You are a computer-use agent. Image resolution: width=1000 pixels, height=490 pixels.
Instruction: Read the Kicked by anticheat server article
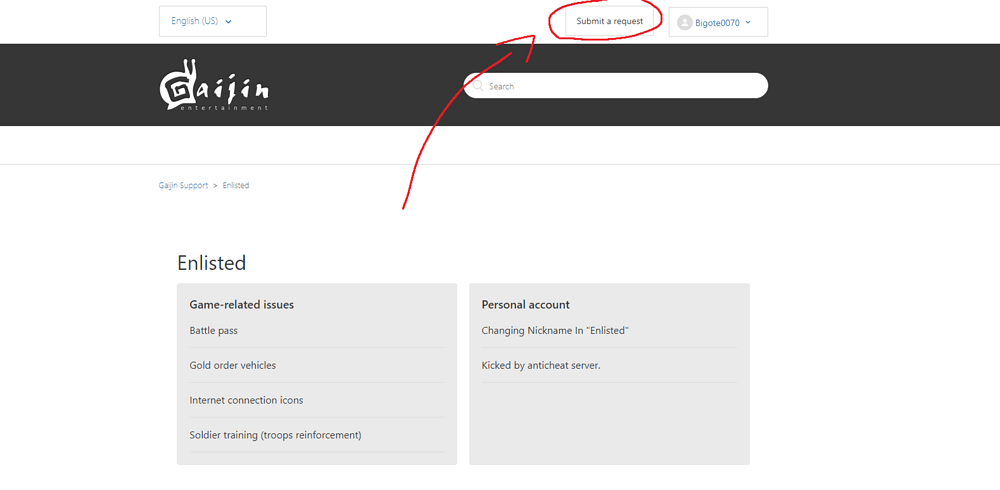[541, 365]
